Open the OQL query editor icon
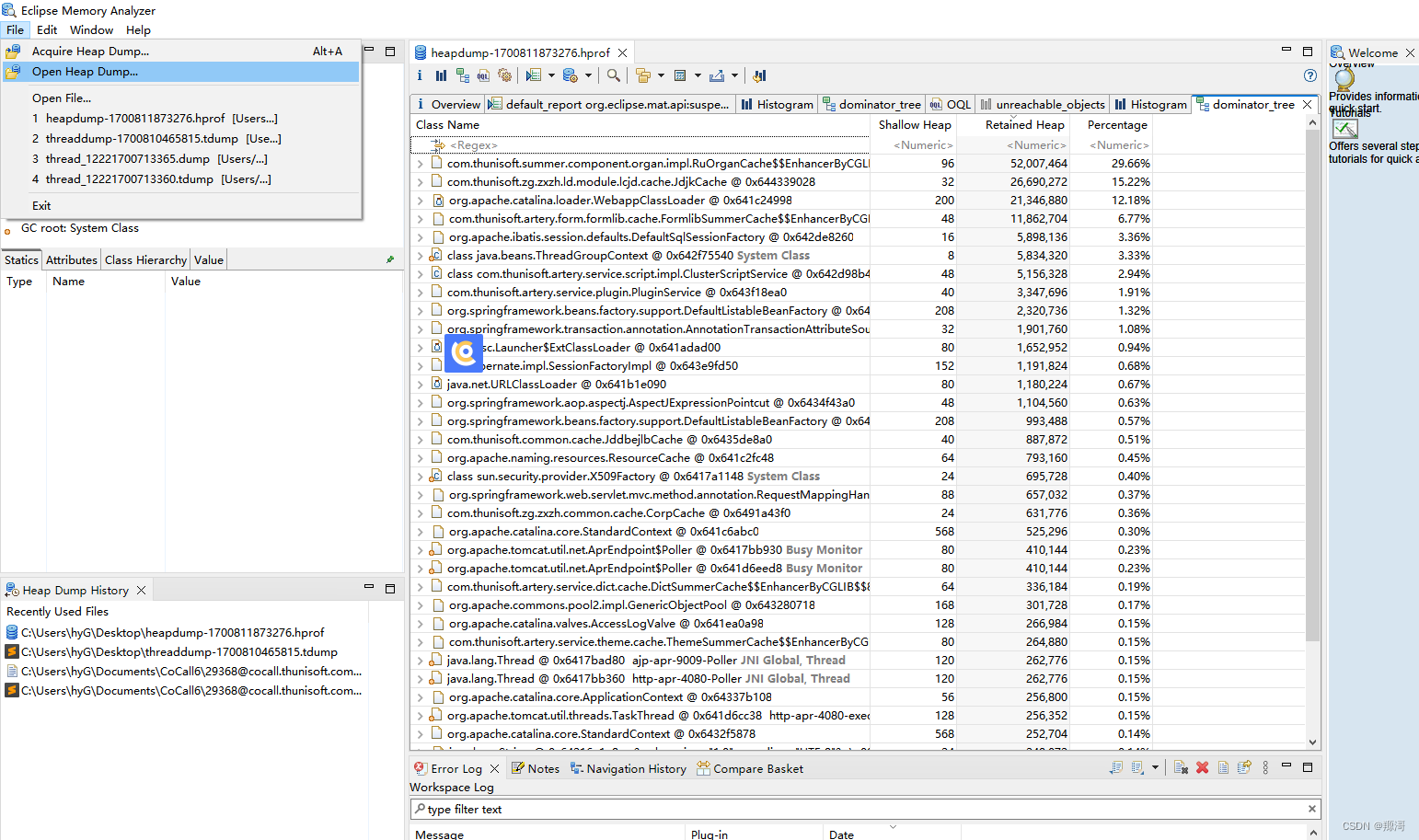The height and width of the screenshot is (840, 1419). 483,75
